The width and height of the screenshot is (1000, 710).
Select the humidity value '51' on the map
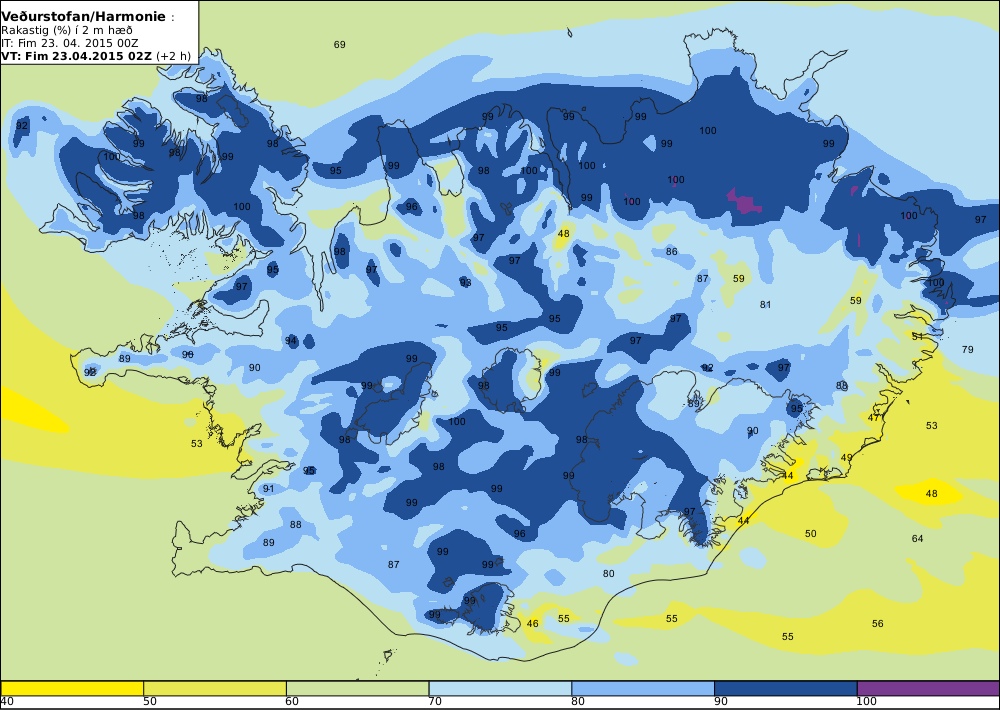coord(917,336)
